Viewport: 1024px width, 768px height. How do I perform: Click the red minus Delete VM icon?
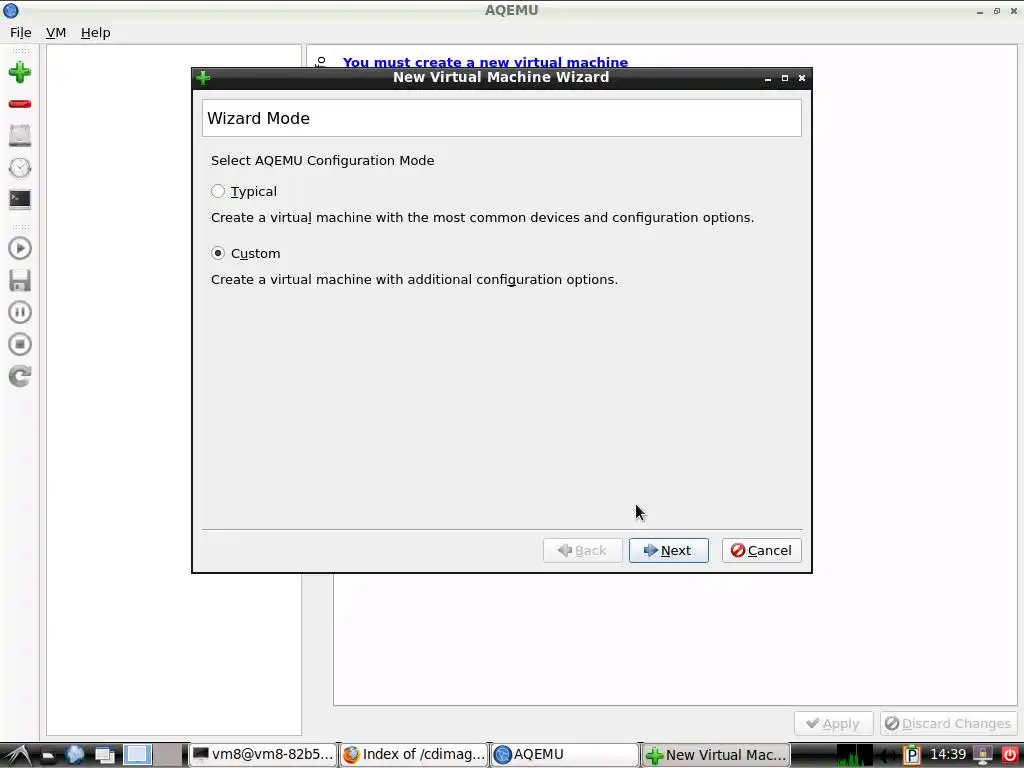(20, 104)
